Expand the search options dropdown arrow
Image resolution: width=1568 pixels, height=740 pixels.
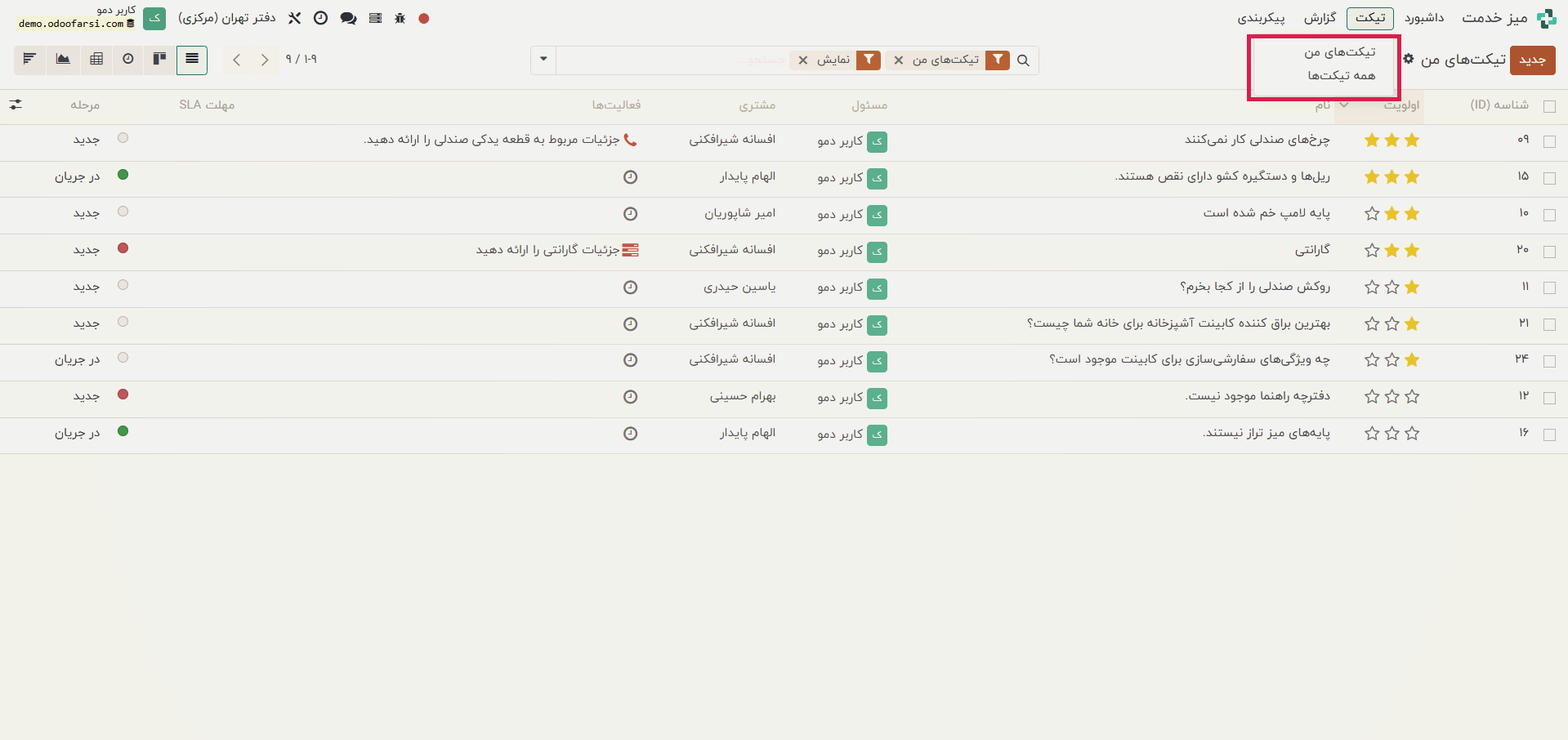point(543,60)
